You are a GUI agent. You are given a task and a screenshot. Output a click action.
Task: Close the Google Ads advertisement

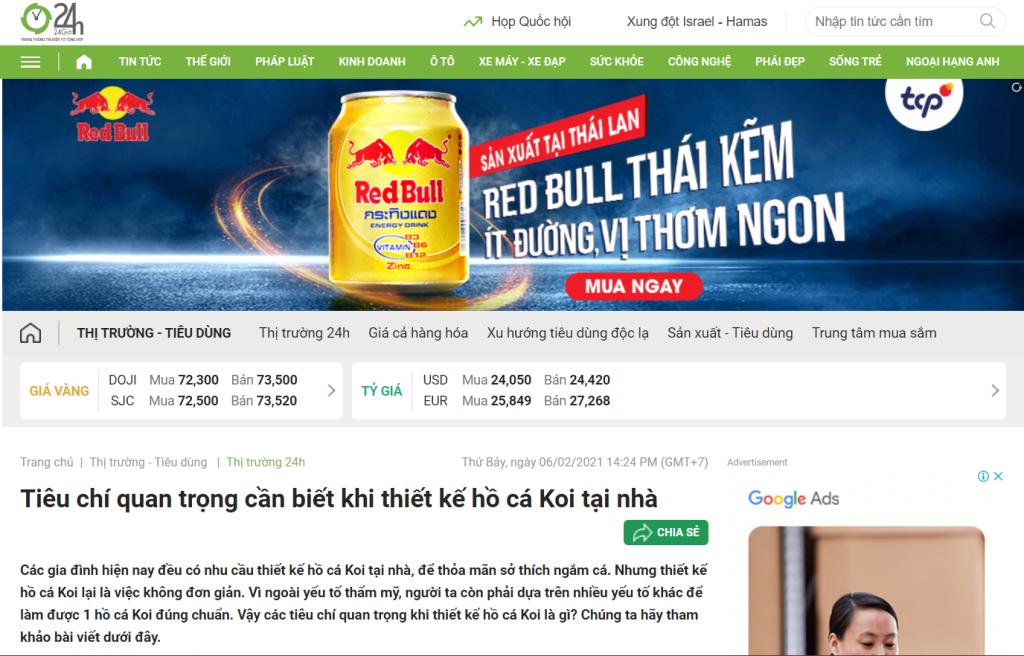coord(998,476)
